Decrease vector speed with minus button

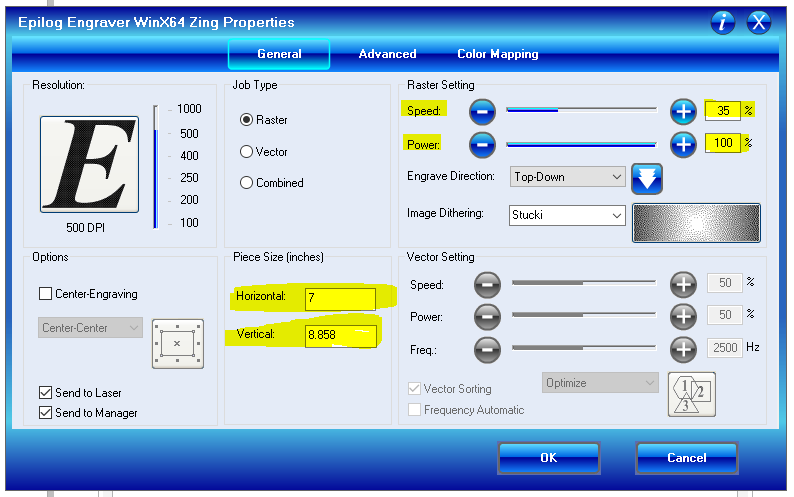pos(487,285)
